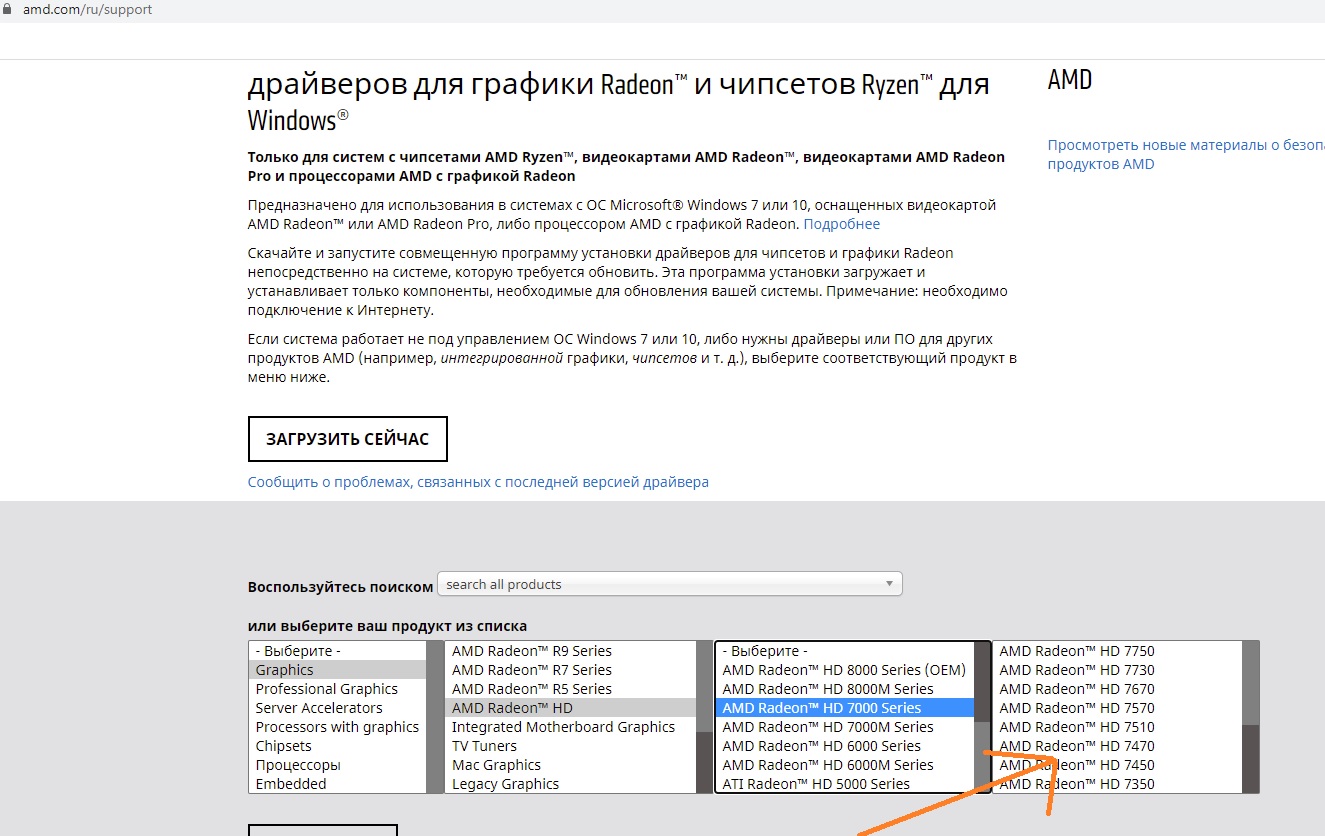The height and width of the screenshot is (836, 1325).
Task: Choose the first list's - Выберите - entry
Action: pos(337,651)
